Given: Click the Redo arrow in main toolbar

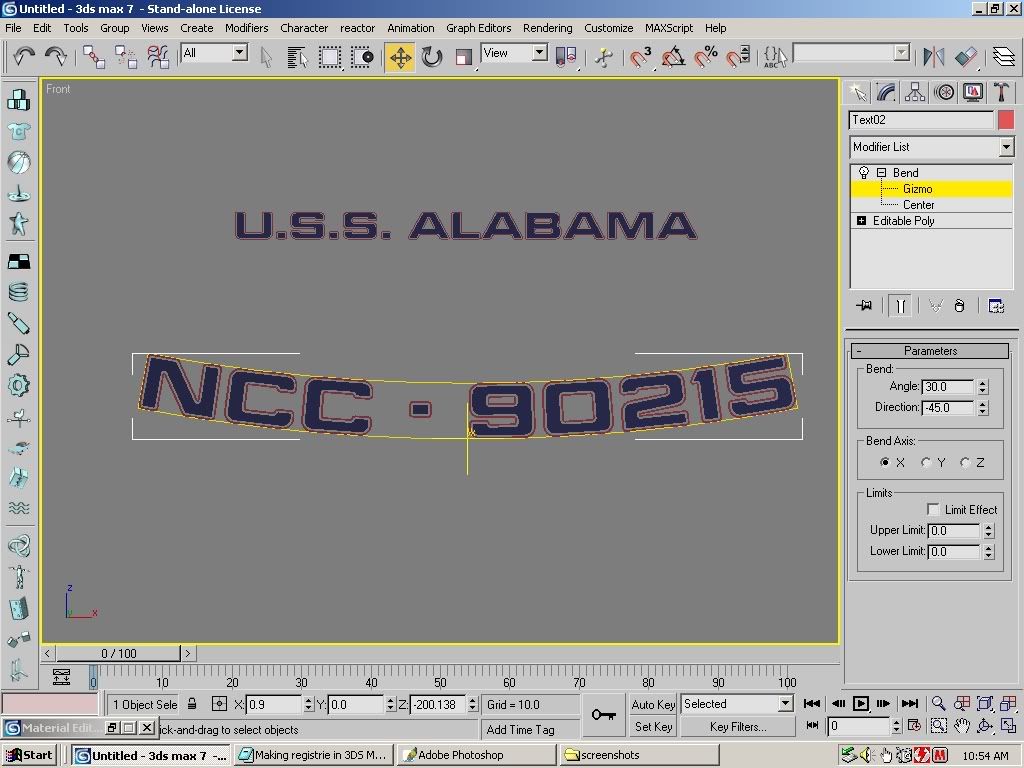Looking at the screenshot, I should [56, 56].
